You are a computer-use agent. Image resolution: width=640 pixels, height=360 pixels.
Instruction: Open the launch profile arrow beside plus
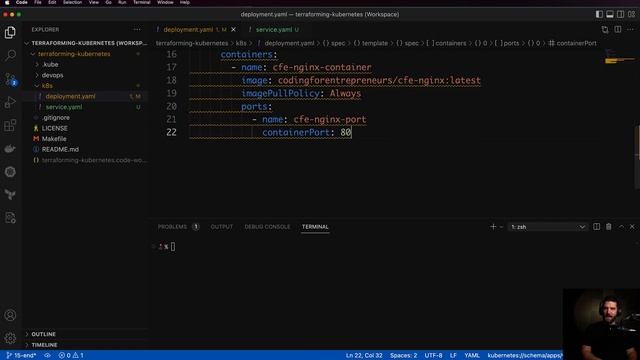(501, 227)
